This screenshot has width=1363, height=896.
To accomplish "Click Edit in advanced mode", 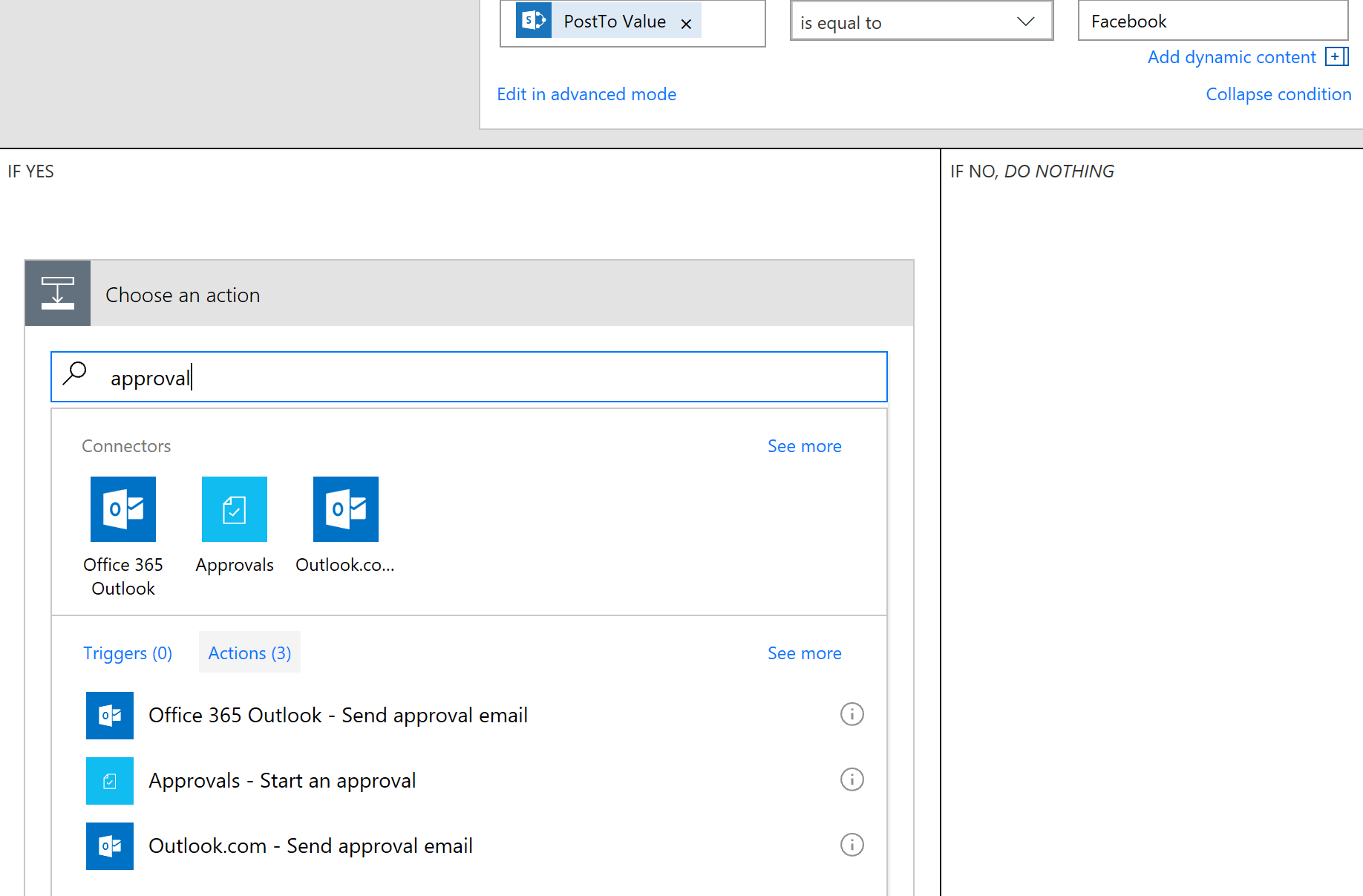I will pos(586,94).
